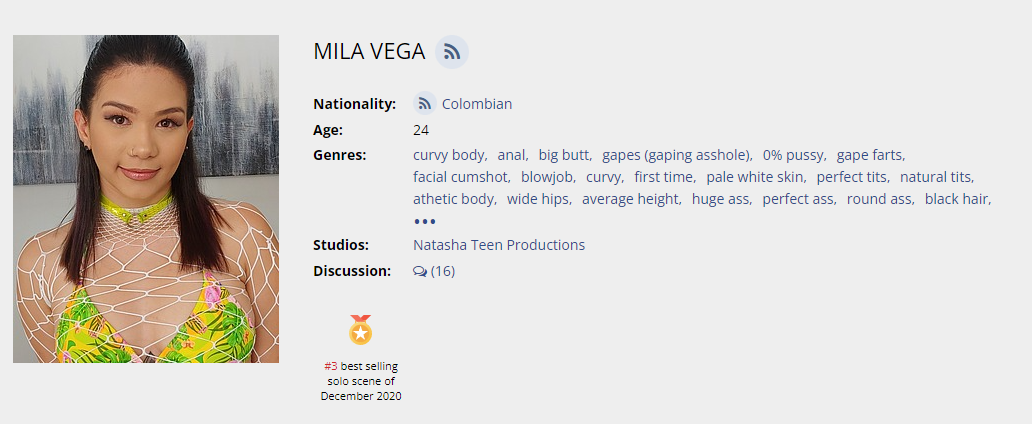Expand the full genres list via the ellipsis

tap(425, 221)
